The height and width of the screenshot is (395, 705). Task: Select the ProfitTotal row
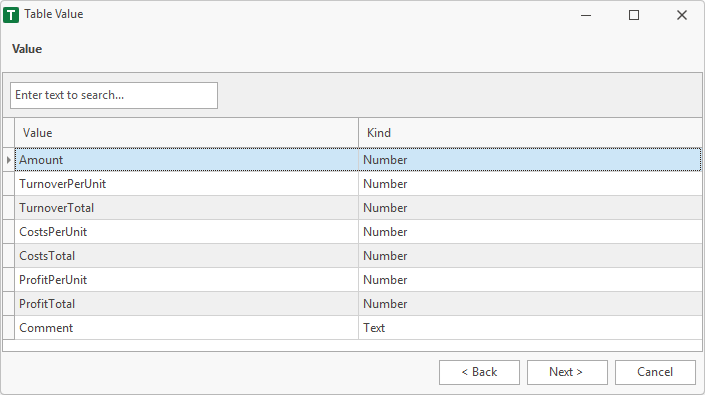[358, 304]
